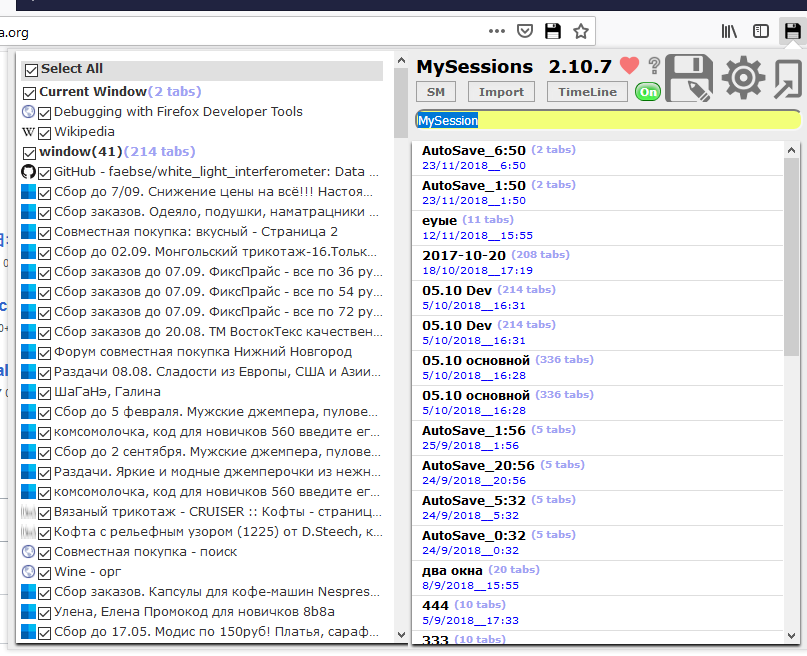The width and height of the screenshot is (807, 656).
Task: Save page to Pocket icon
Action: (524, 31)
